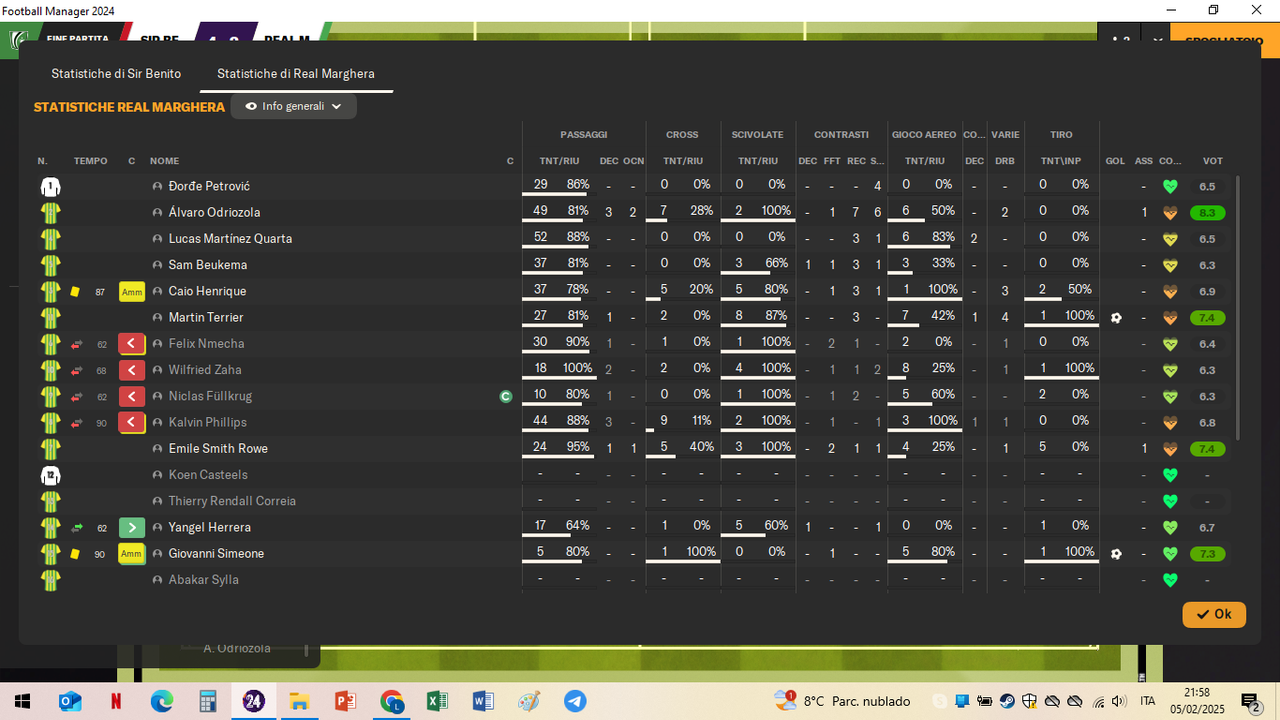
Task: Click the yellow card icon beside Caio Henrique
Action: [75, 292]
